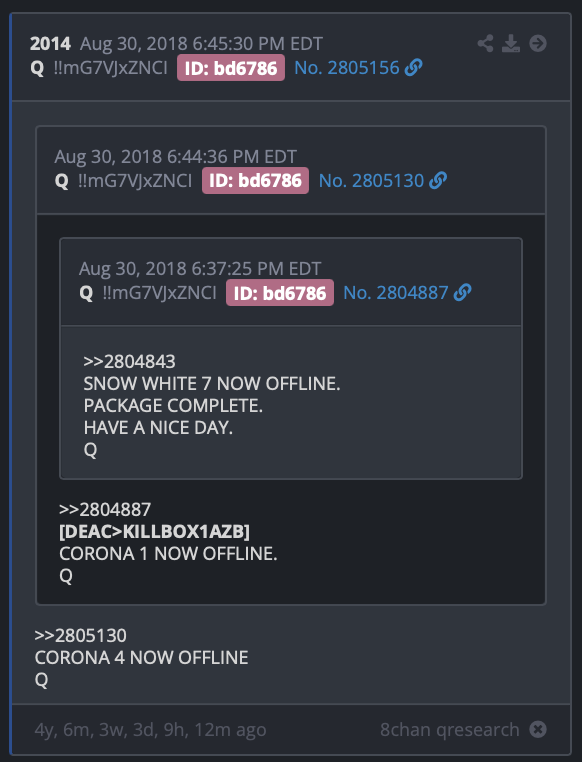The width and height of the screenshot is (582, 762).
Task: Click the share icon on post 2014
Action: click(x=485, y=43)
